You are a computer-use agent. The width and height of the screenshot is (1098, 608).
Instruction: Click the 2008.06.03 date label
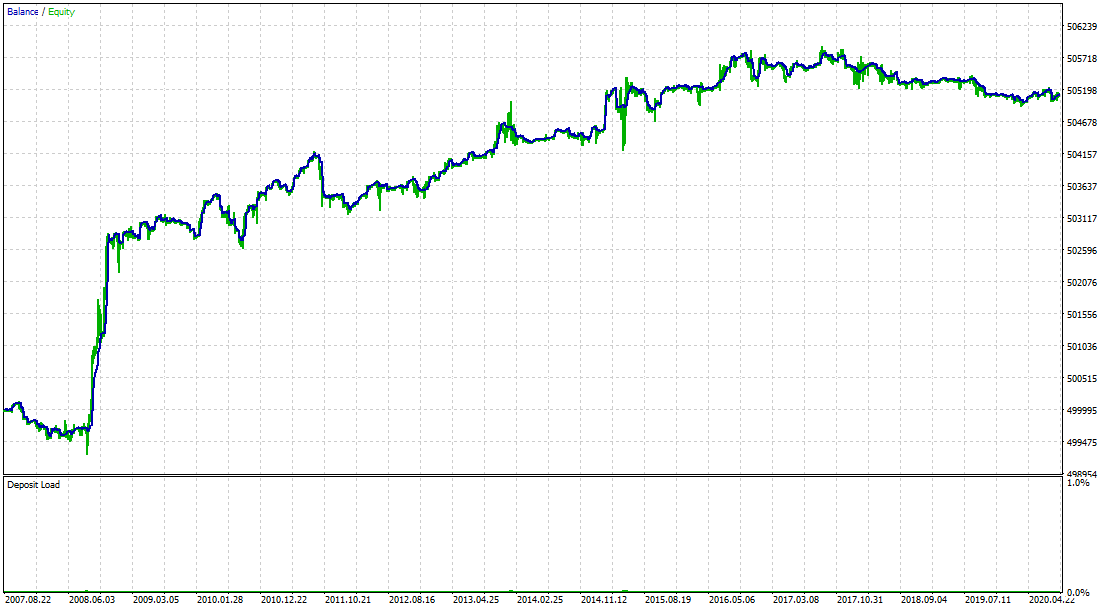coord(92,600)
